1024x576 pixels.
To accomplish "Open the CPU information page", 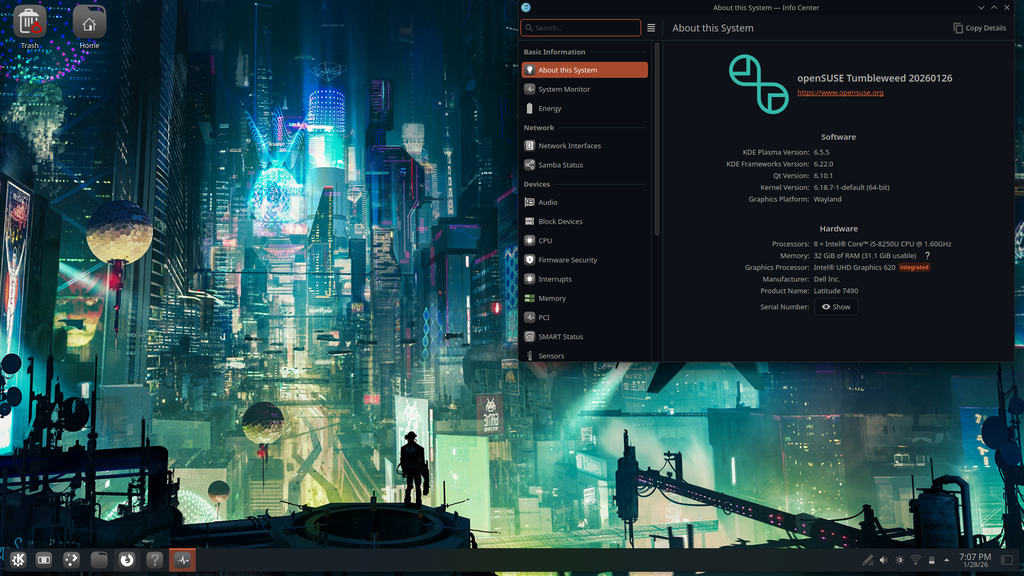I will tap(584, 240).
